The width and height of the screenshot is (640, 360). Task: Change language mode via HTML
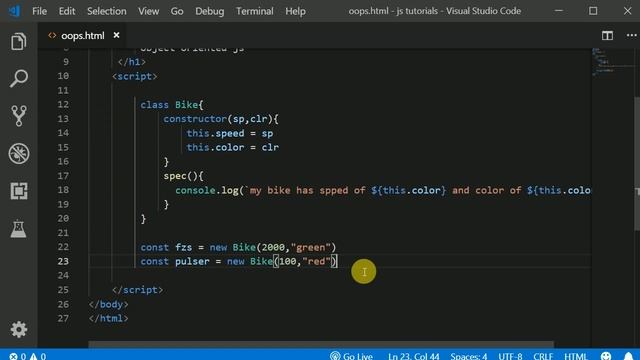tap(575, 356)
